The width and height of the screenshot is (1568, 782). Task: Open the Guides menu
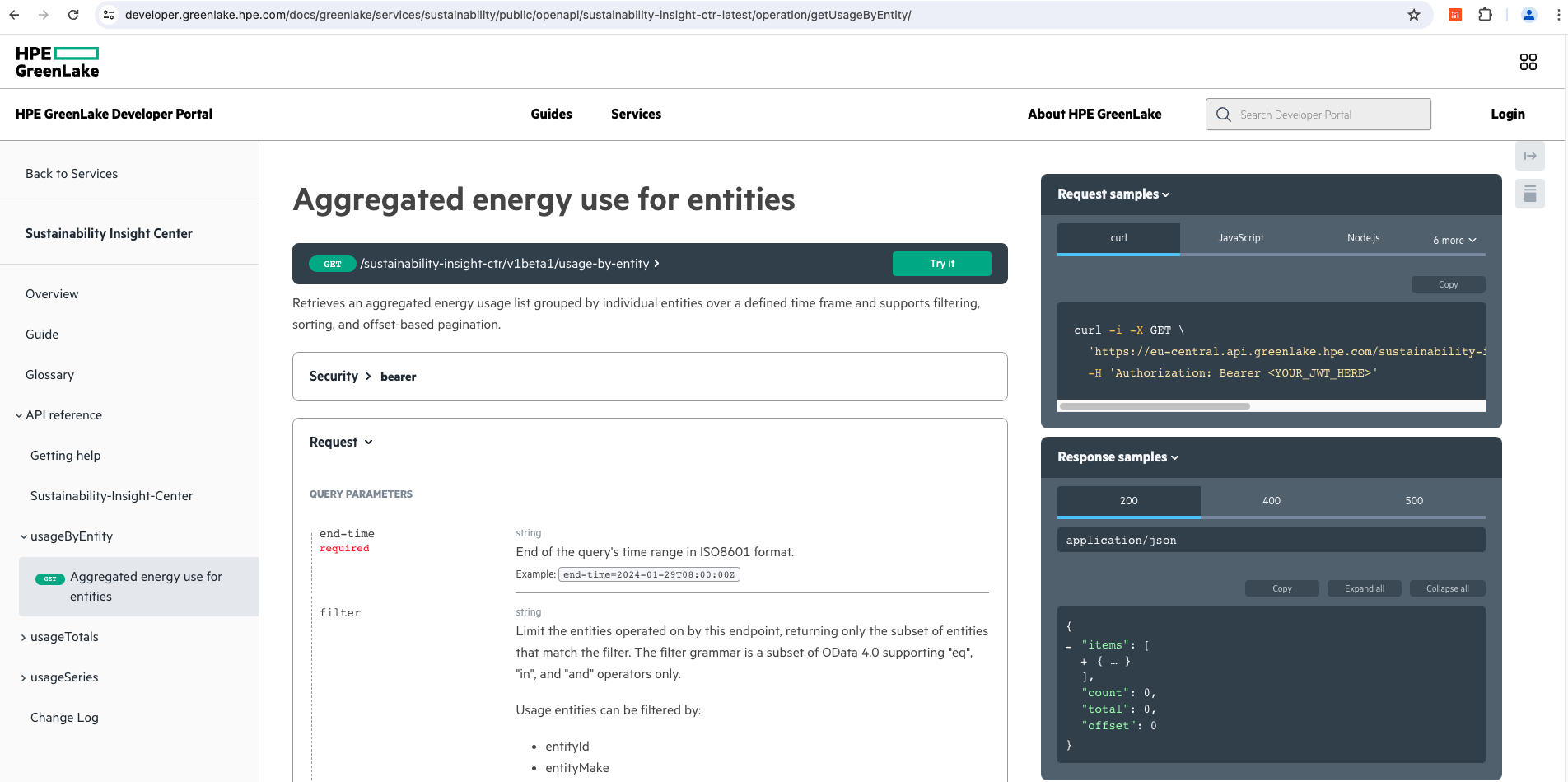551,115
